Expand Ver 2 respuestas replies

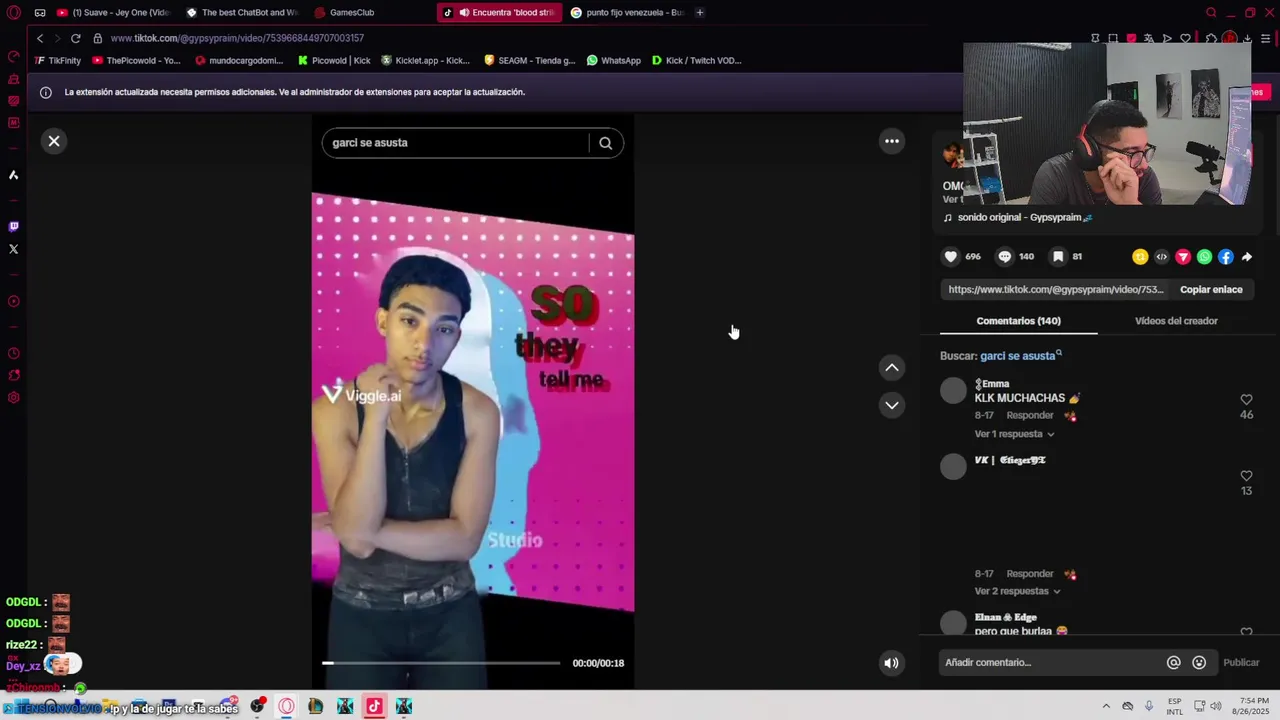[1017, 591]
